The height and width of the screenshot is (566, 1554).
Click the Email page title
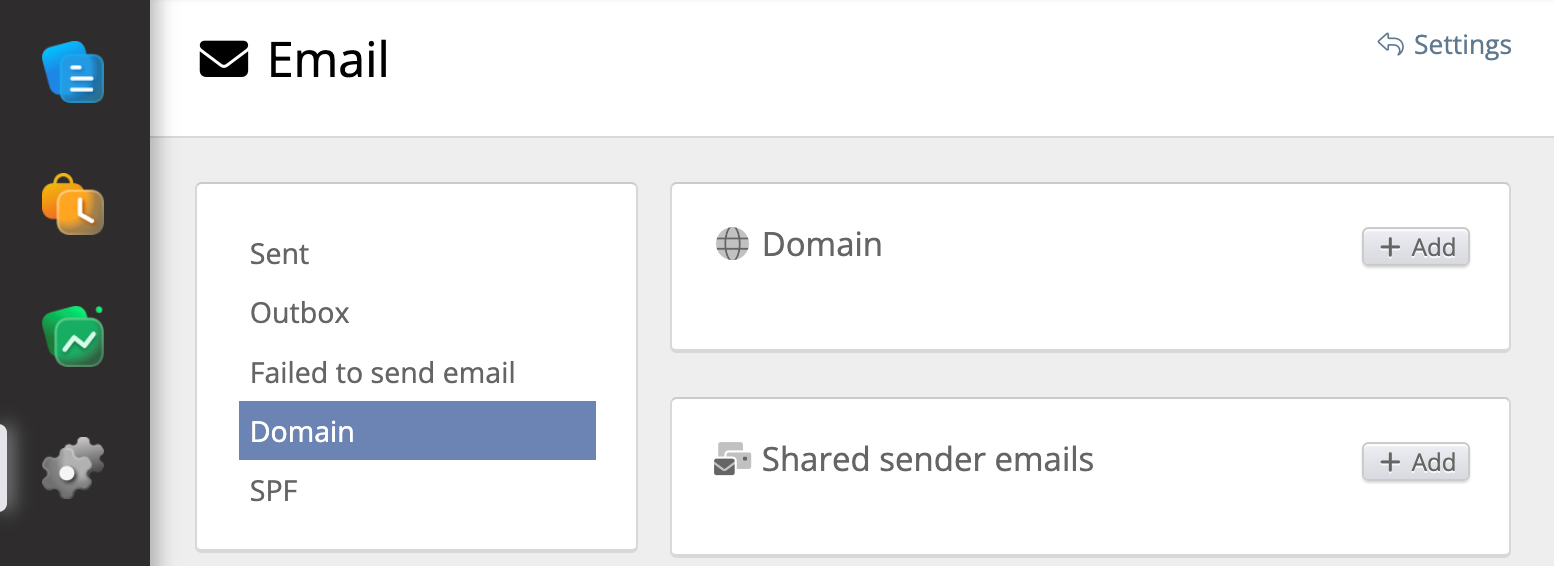[328, 60]
